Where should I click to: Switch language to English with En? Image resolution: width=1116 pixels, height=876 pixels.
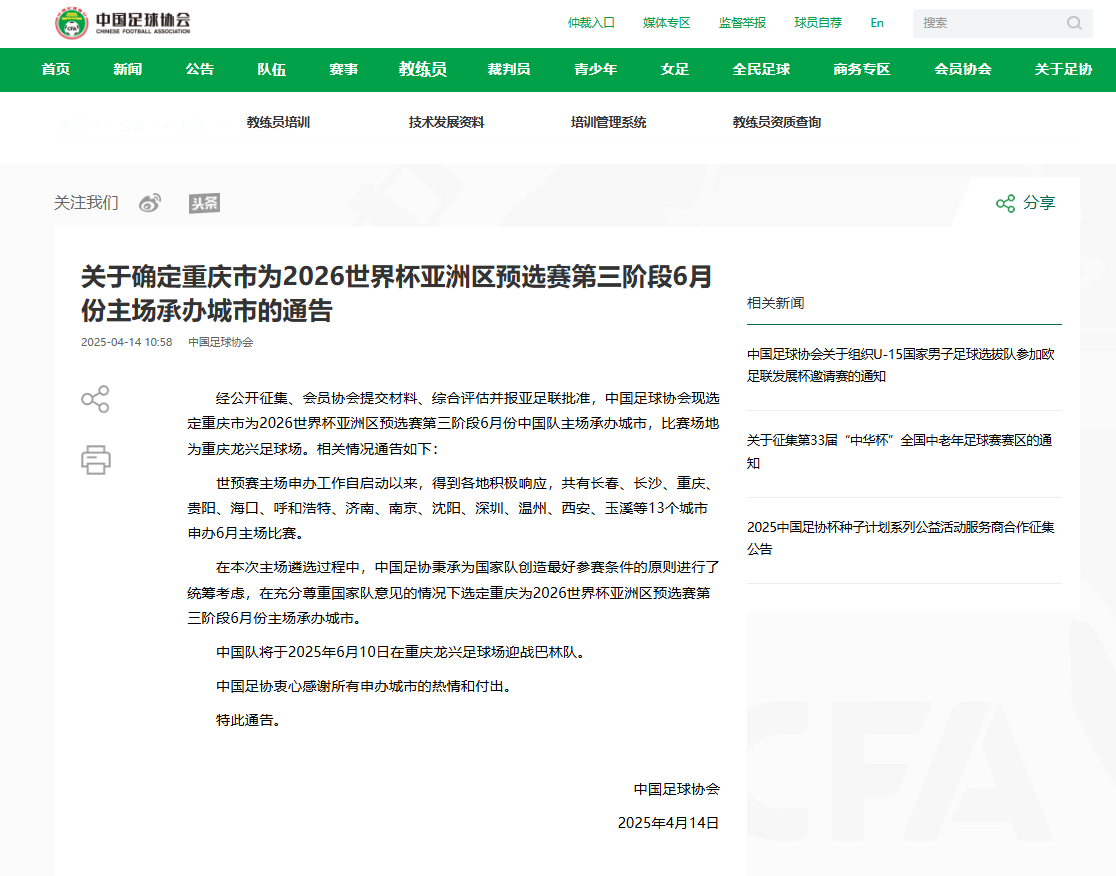point(877,22)
